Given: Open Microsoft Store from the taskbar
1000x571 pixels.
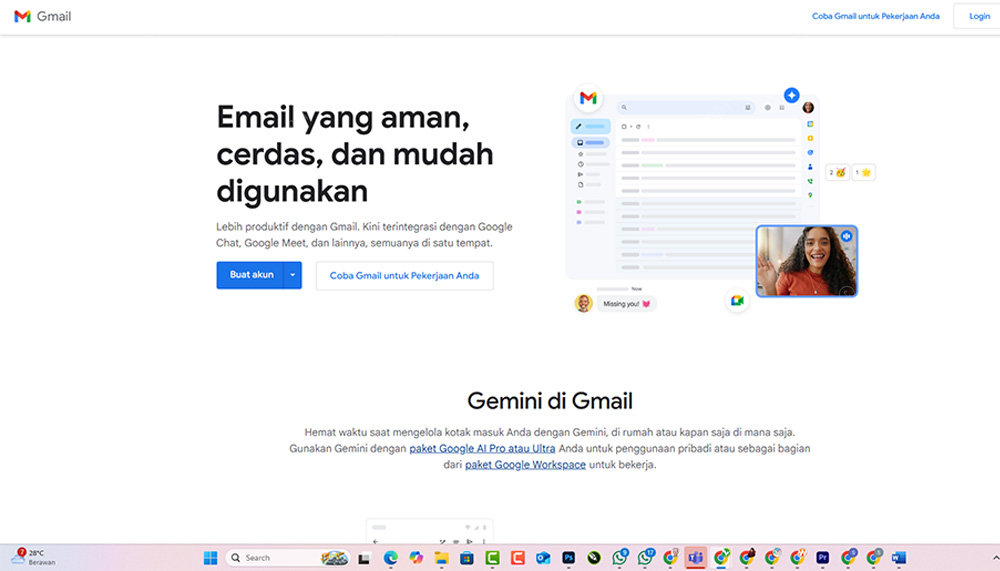Looking at the screenshot, I should point(467,558).
